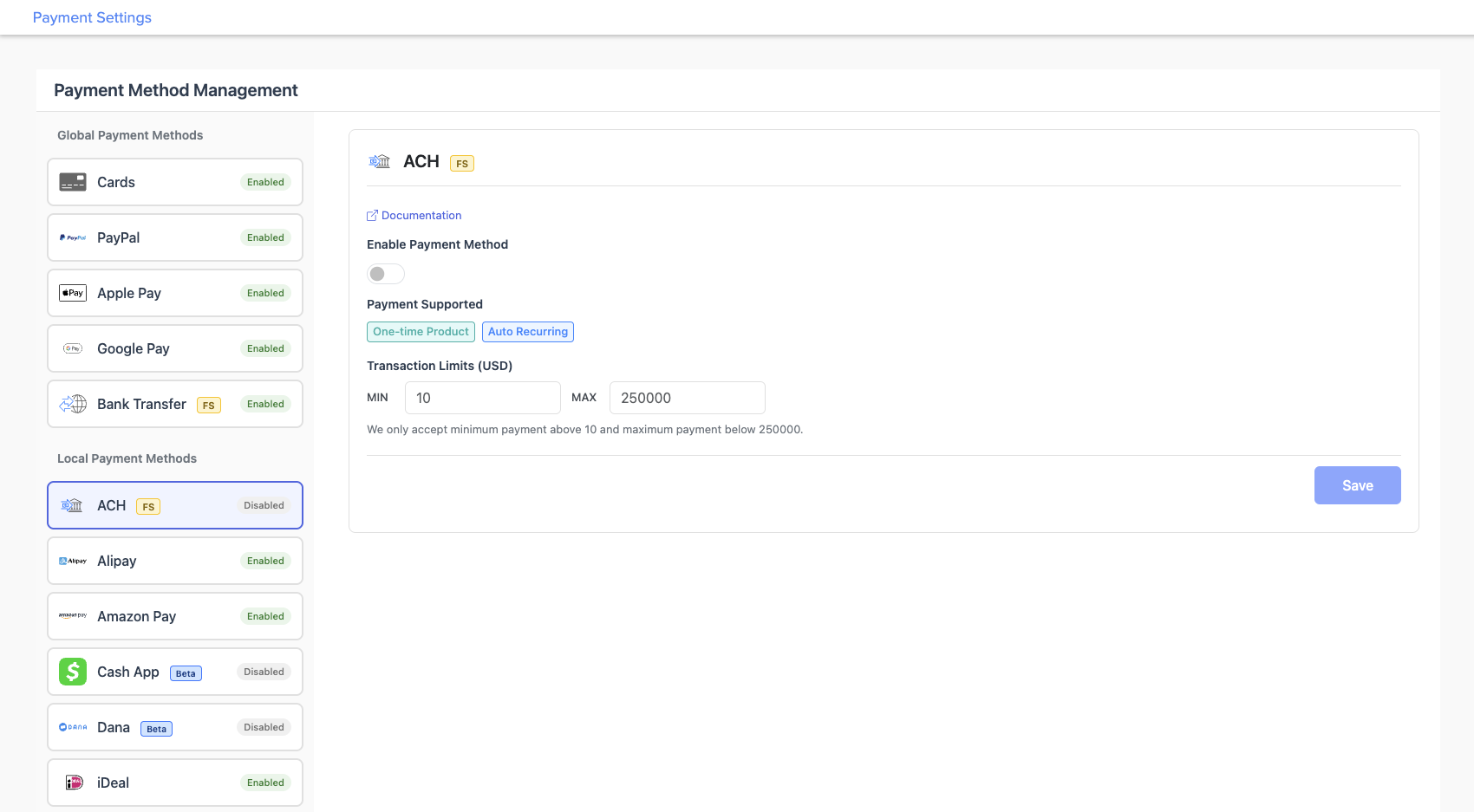
Task: Select the Dana payment method
Action: (175, 727)
